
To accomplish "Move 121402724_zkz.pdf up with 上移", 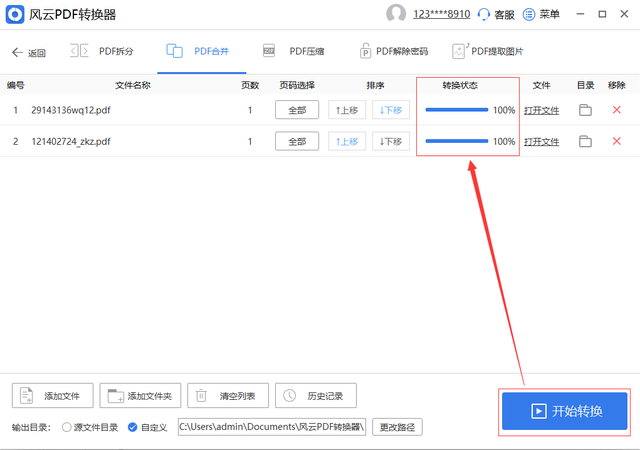I will coord(347,141).
